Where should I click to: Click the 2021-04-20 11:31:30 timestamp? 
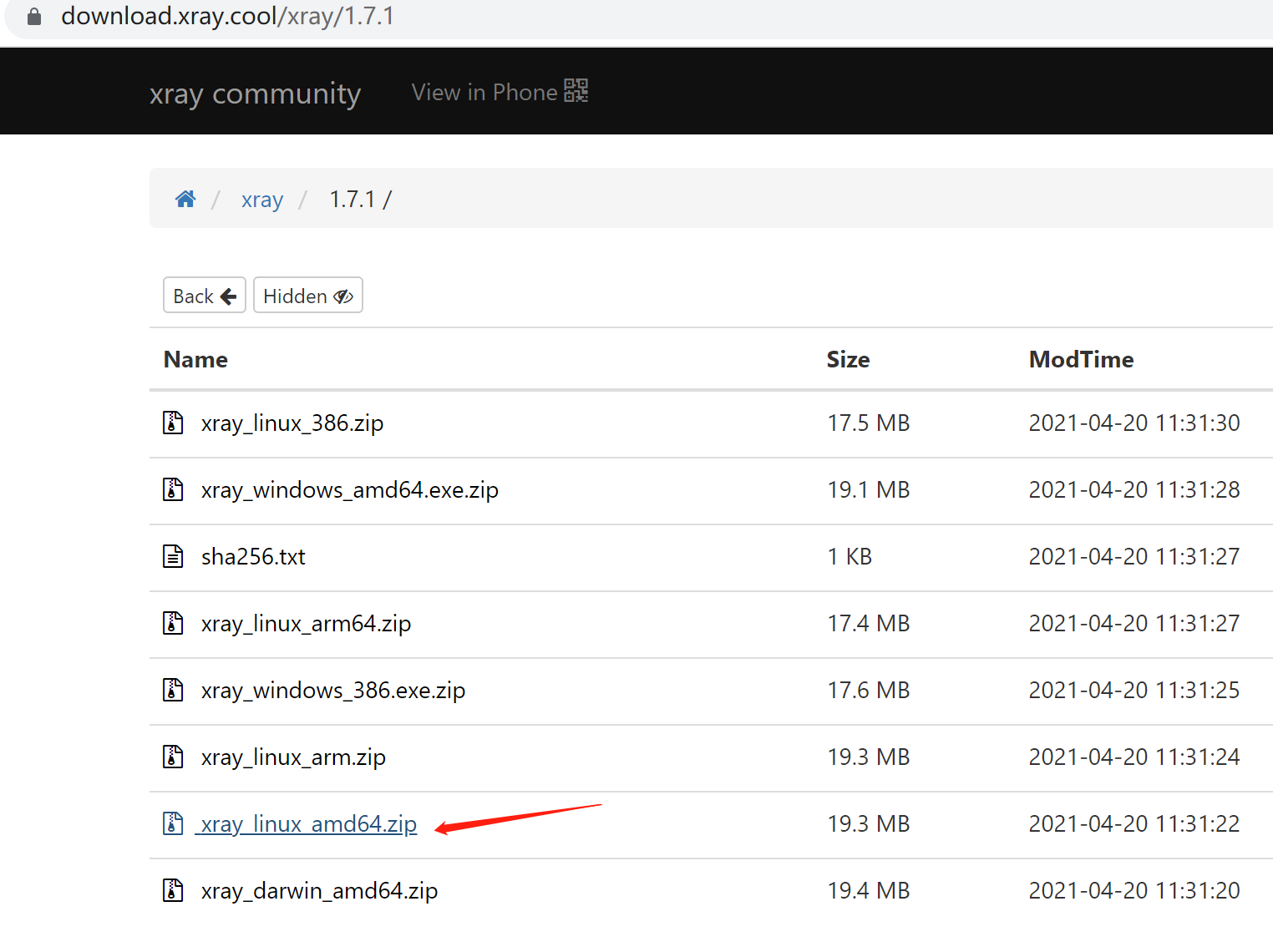tap(1134, 423)
